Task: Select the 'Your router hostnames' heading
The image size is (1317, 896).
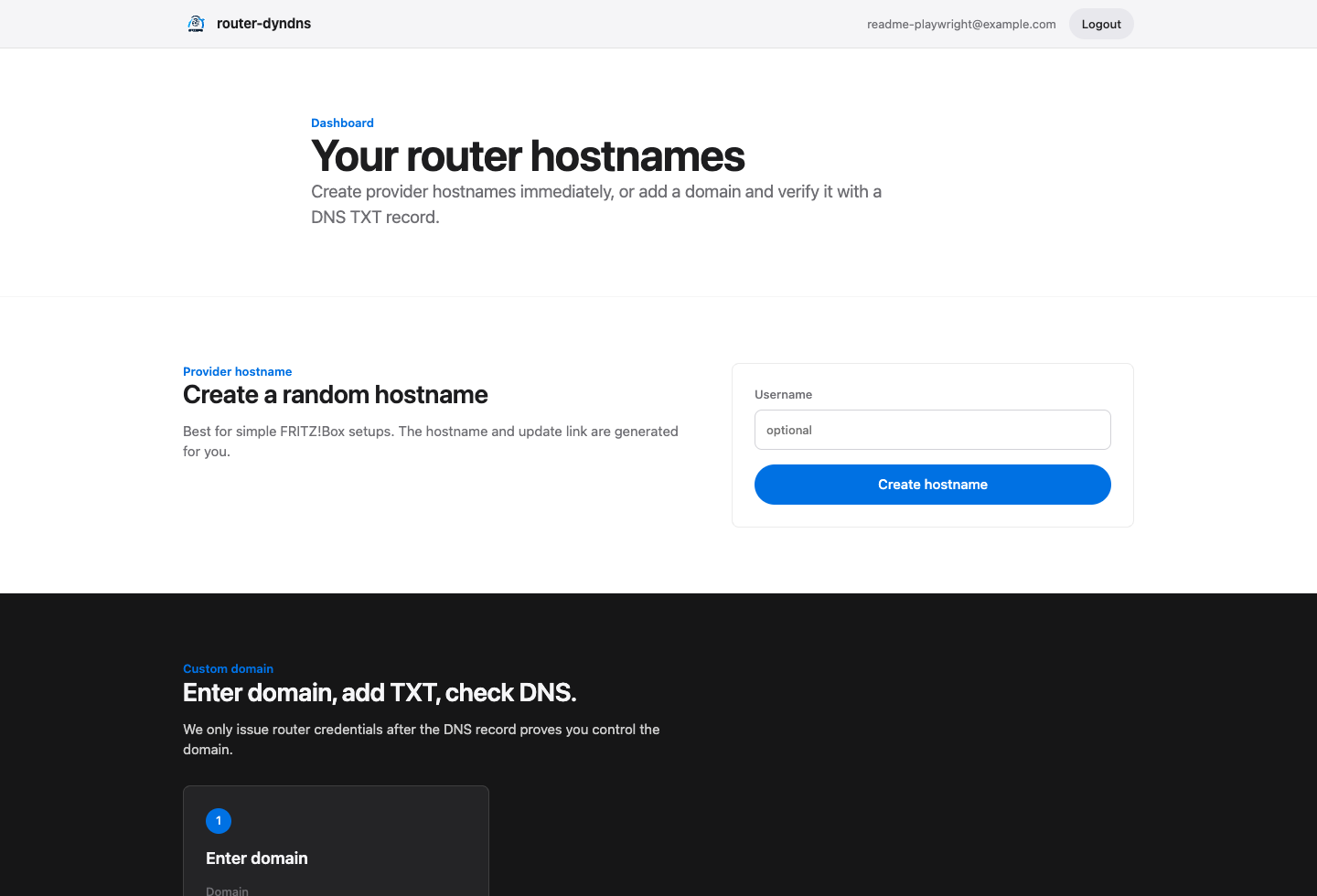Action: [528, 155]
